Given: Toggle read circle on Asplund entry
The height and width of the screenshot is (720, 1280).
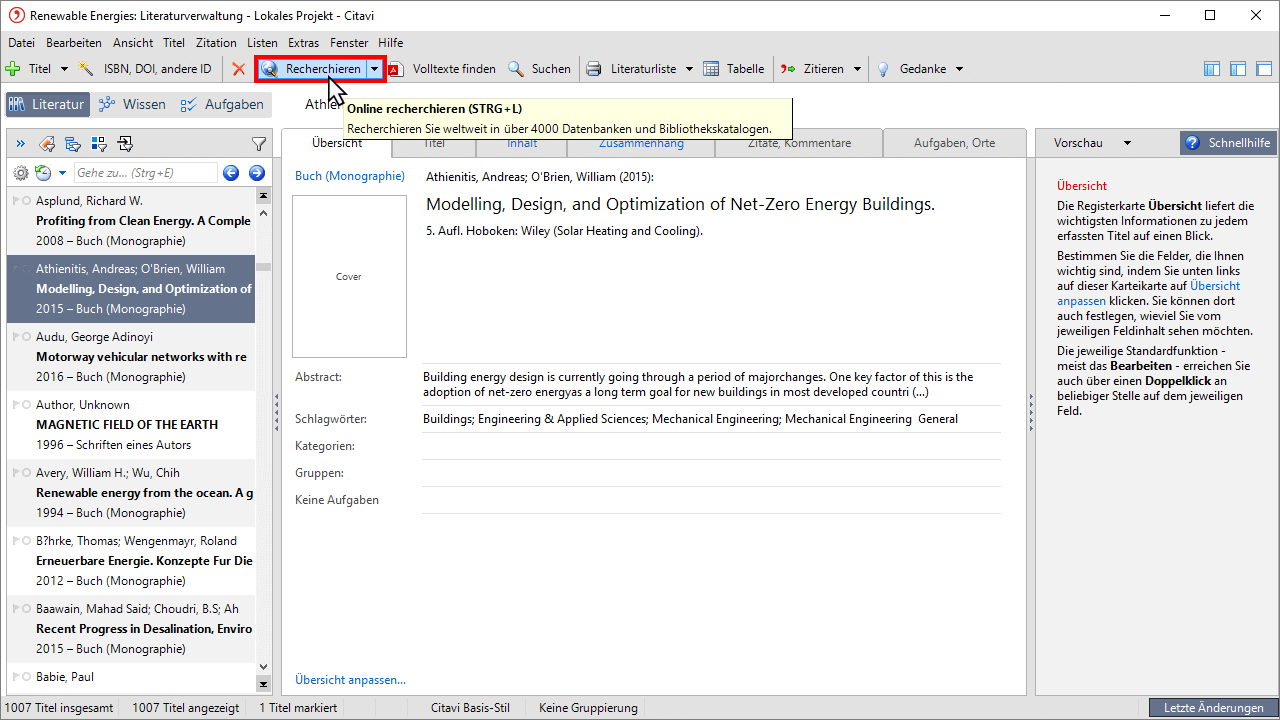Looking at the screenshot, I should point(27,201).
